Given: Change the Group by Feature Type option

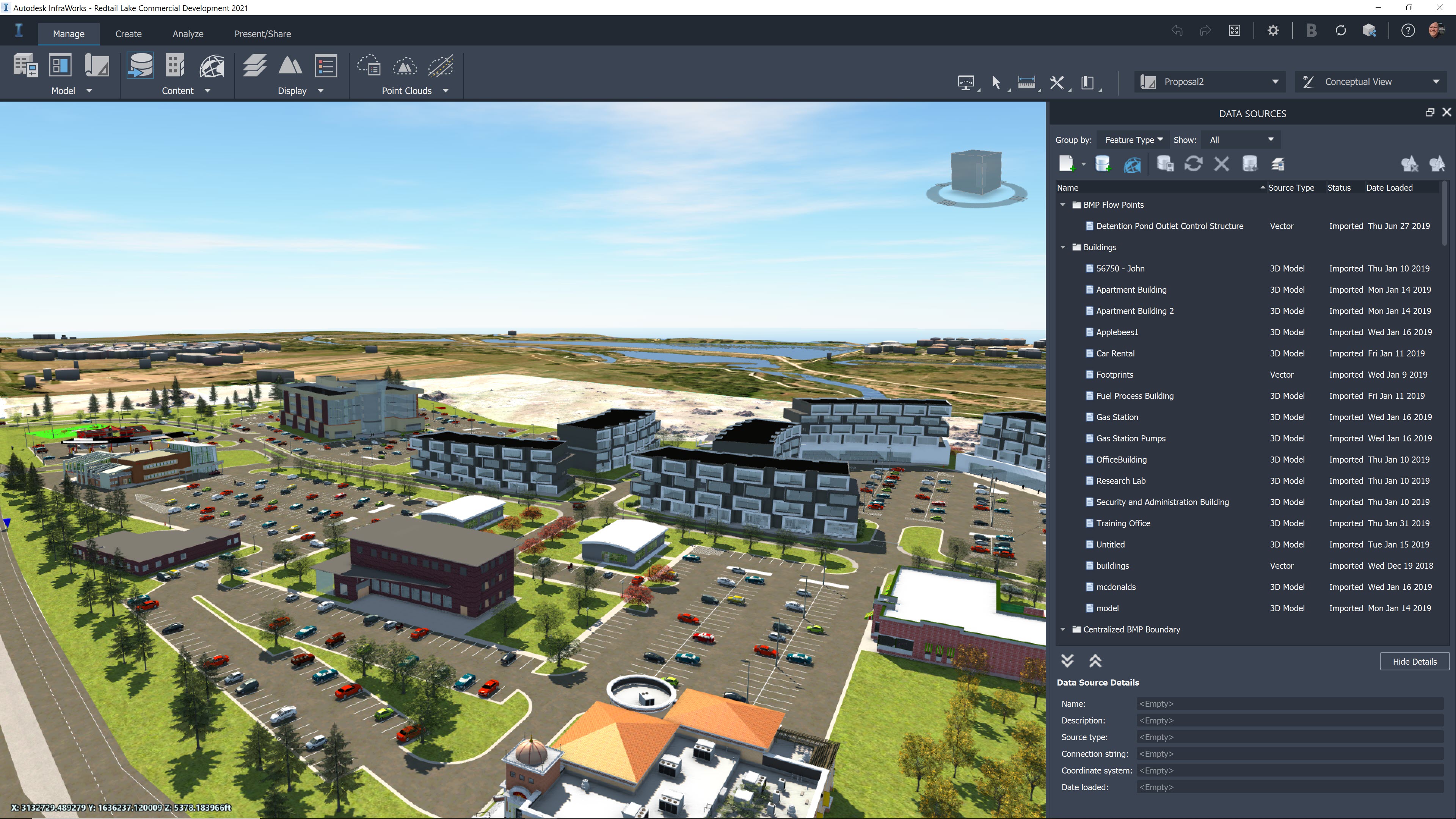Looking at the screenshot, I should tap(1133, 140).
